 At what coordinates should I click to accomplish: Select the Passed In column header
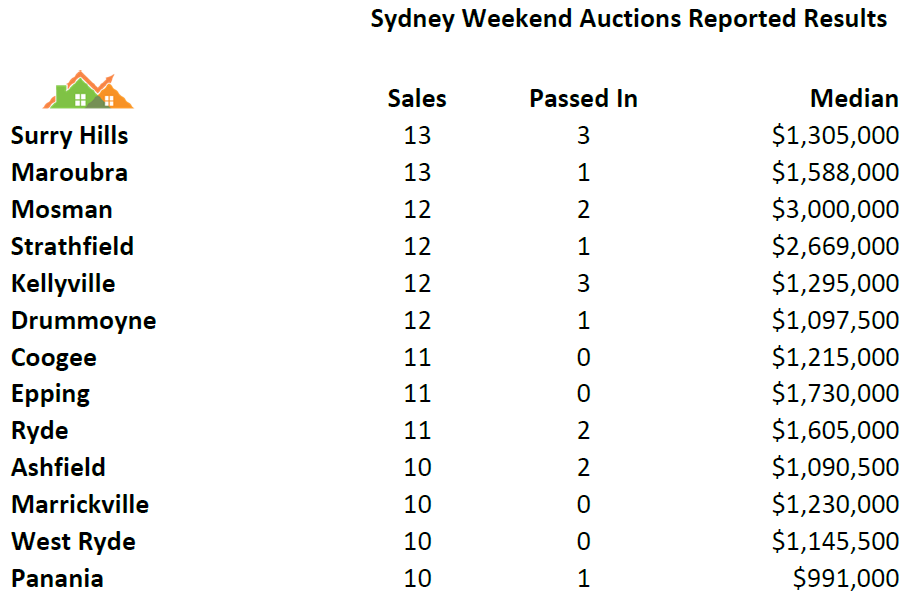point(583,99)
